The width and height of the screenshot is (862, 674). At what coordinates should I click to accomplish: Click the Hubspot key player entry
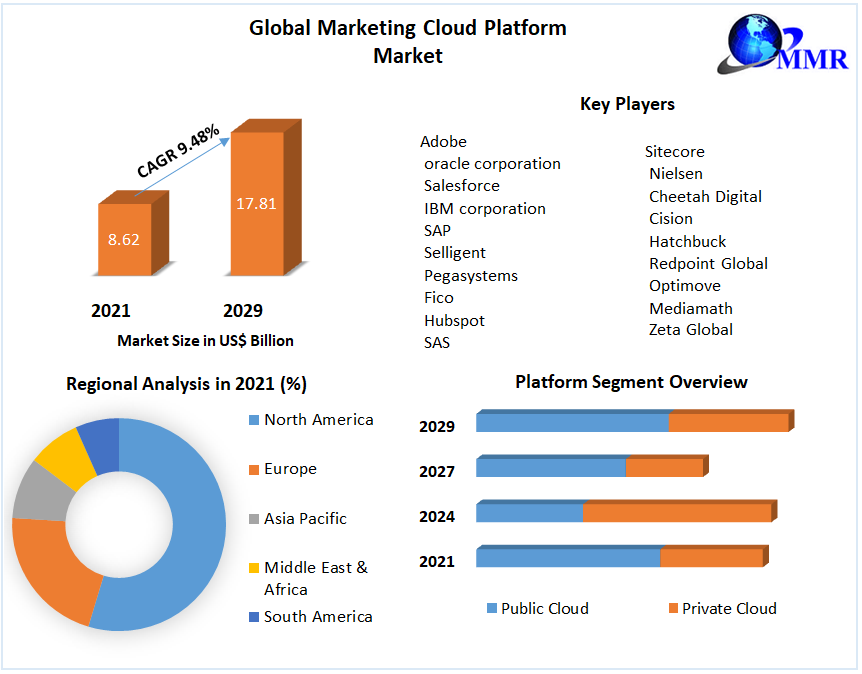coord(454,321)
